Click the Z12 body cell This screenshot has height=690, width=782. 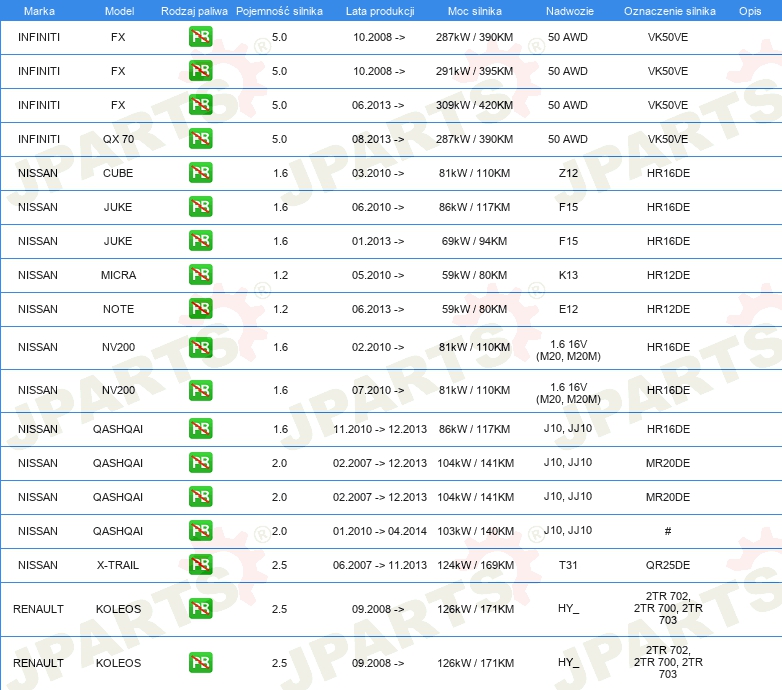click(568, 173)
